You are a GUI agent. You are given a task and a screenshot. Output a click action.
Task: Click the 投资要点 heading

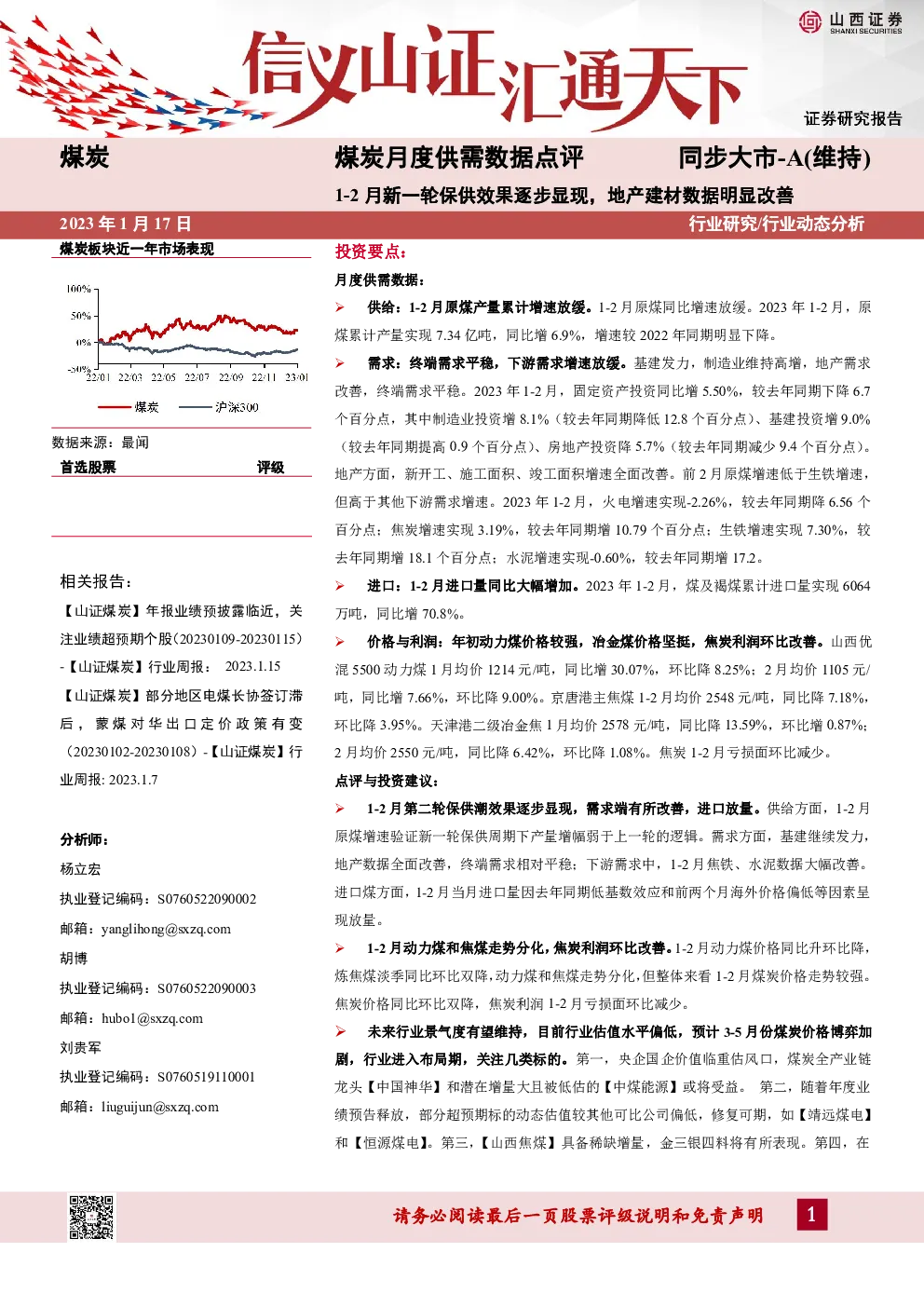click(371, 252)
